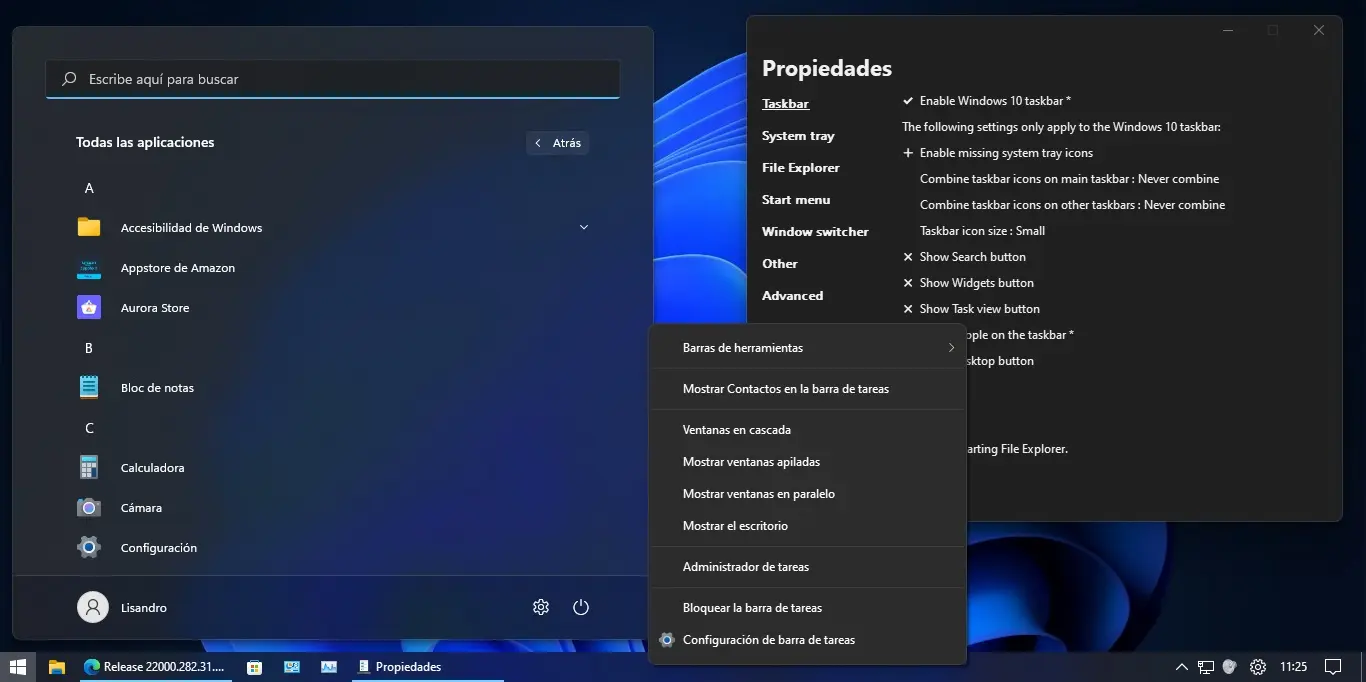This screenshot has width=1366, height=682.
Task: Open the performance monitor taskbar icon
Action: 329,667
